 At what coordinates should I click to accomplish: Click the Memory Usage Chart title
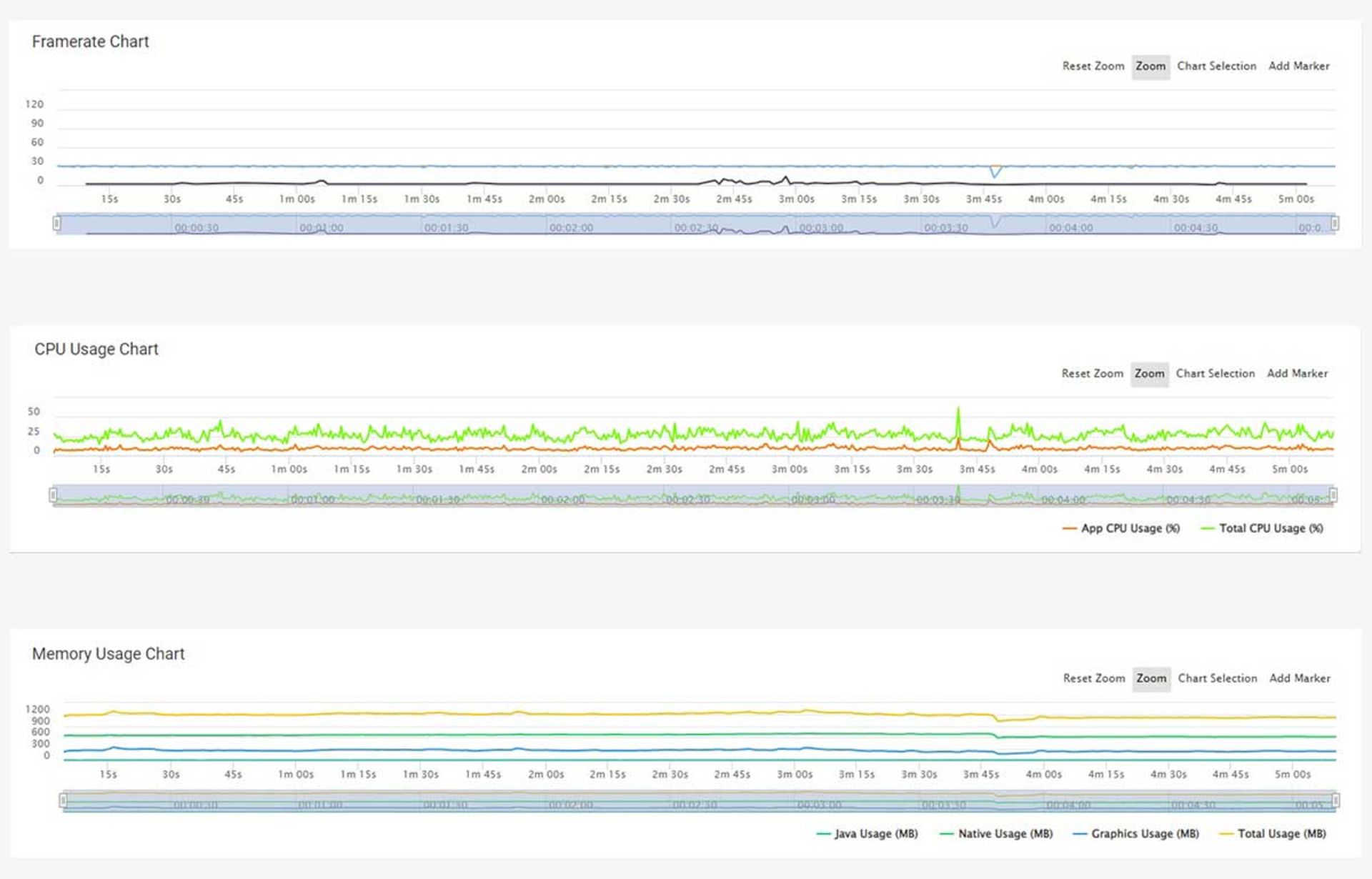109,654
